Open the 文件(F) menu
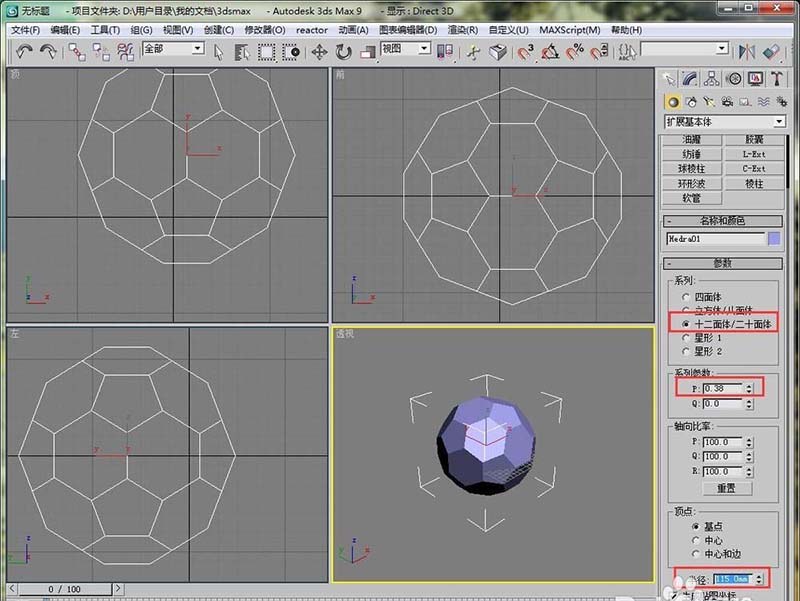The height and width of the screenshot is (601, 800). 26,30
